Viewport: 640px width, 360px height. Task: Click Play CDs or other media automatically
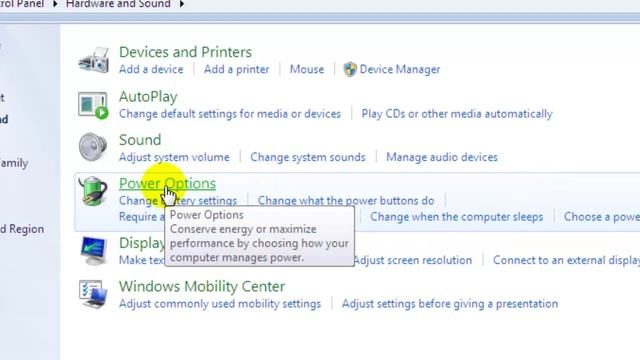point(457,114)
